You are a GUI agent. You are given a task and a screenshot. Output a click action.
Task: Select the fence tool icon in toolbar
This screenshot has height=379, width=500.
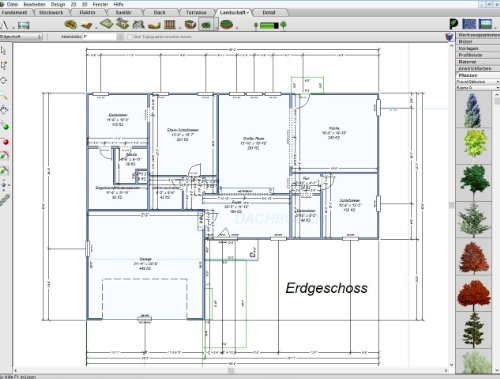[x=170, y=25]
